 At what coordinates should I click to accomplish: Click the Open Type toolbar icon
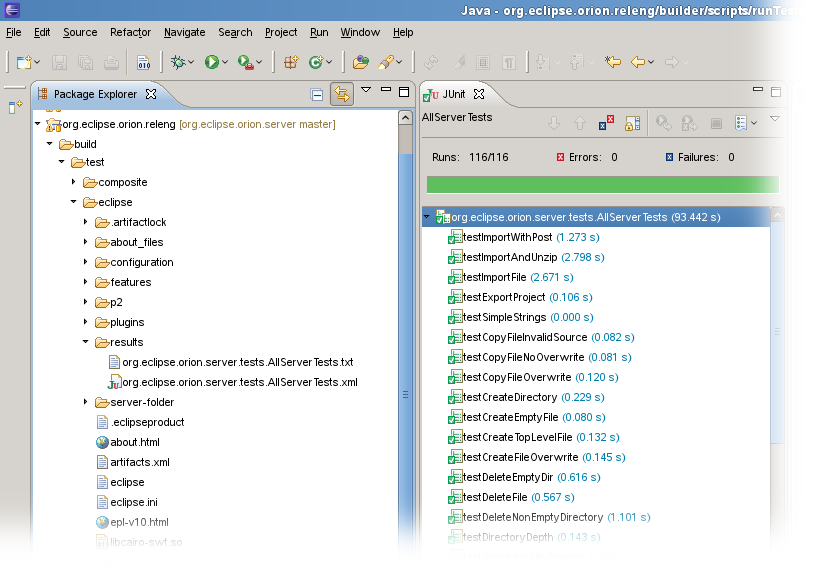[361, 62]
